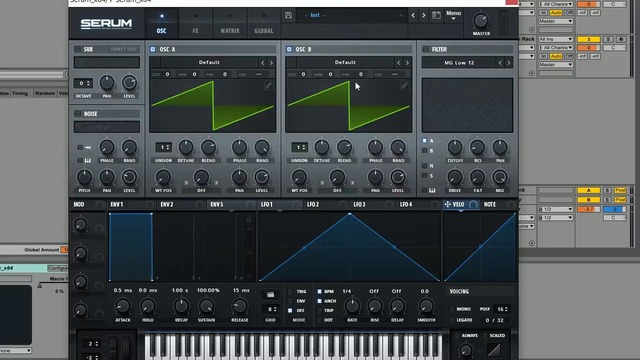Click the envelope lock icon

(249, 220)
